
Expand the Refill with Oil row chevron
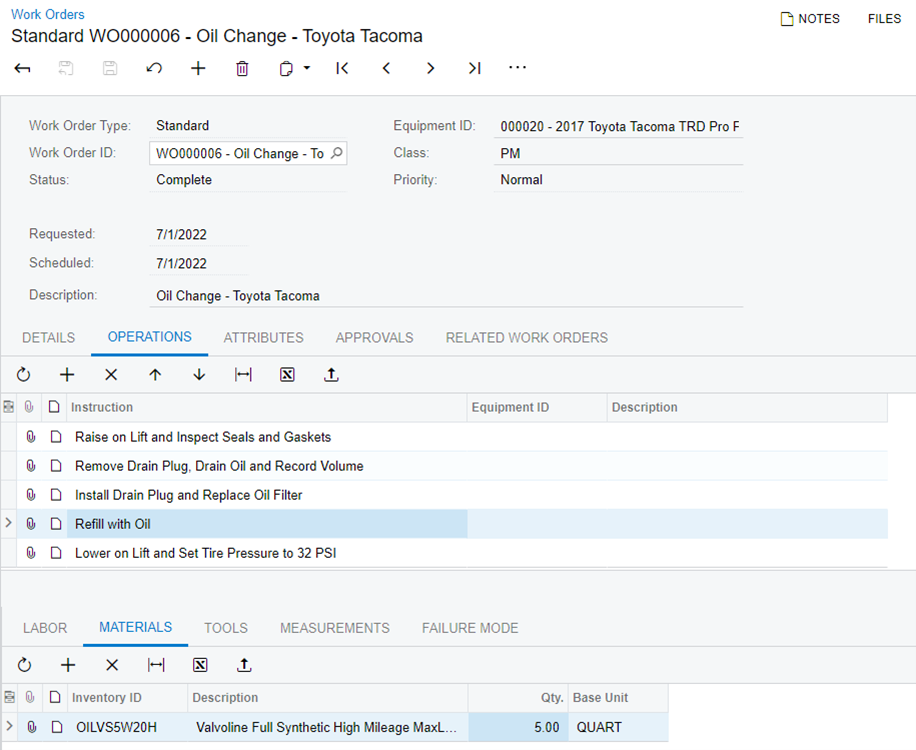(8, 523)
